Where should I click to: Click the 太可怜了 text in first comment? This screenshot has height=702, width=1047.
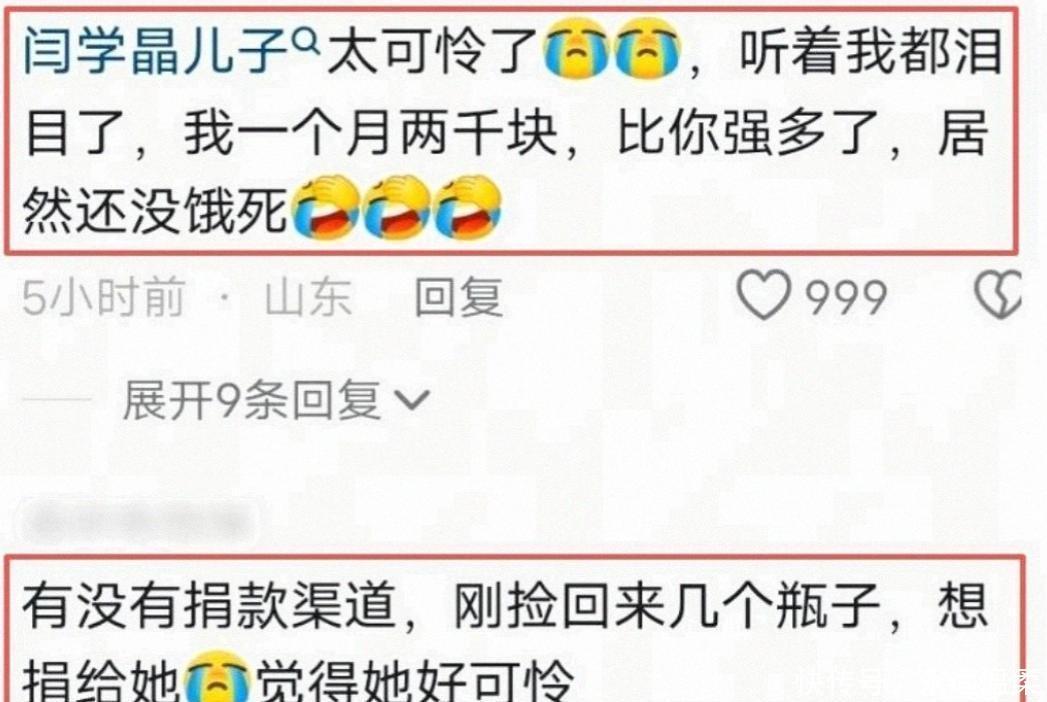pyautogui.click(x=433, y=51)
